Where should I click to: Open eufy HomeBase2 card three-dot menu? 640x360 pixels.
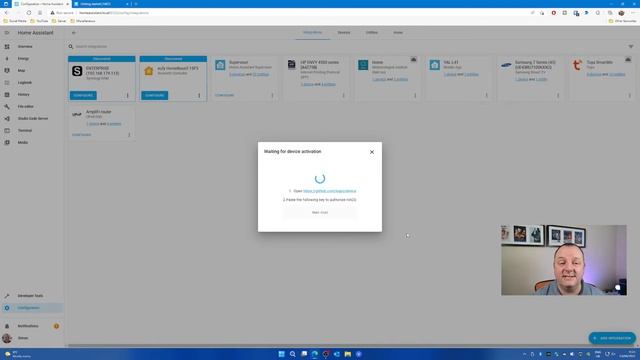(x=199, y=96)
